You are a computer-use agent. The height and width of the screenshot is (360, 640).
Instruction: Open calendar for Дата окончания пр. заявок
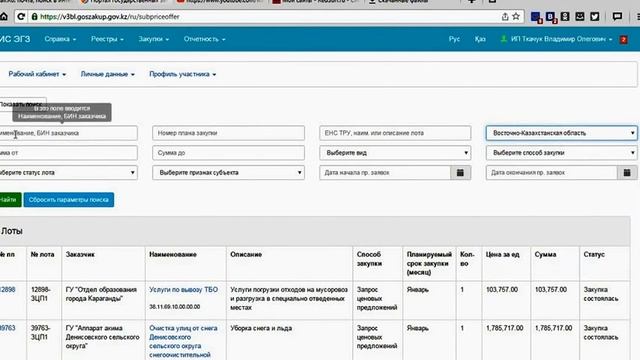[x=627, y=173]
